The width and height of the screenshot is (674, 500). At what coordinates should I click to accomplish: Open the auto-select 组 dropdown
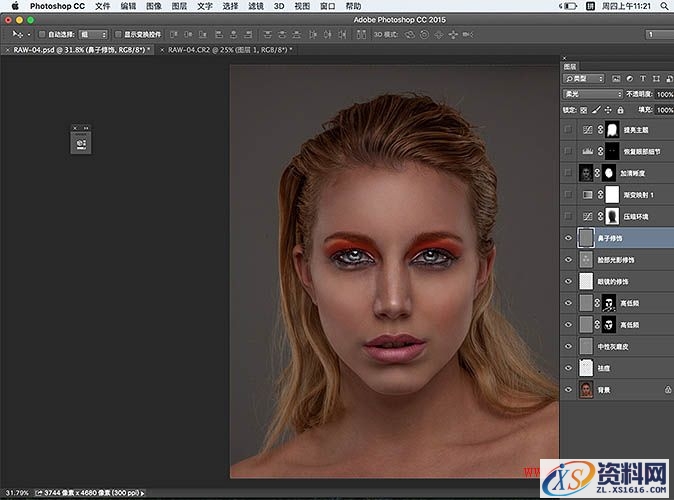pos(93,34)
